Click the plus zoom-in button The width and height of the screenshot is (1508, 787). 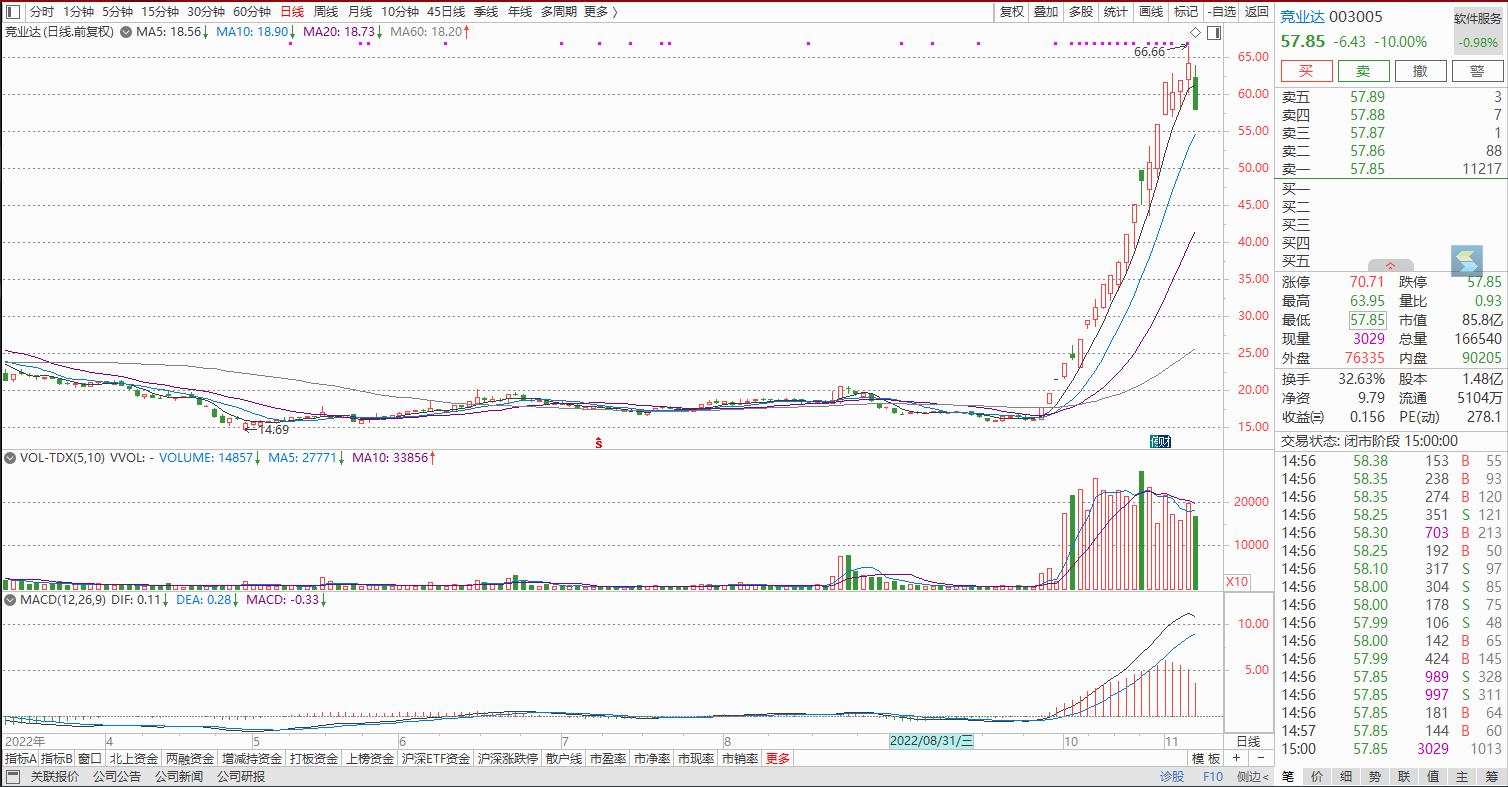pos(1236,759)
